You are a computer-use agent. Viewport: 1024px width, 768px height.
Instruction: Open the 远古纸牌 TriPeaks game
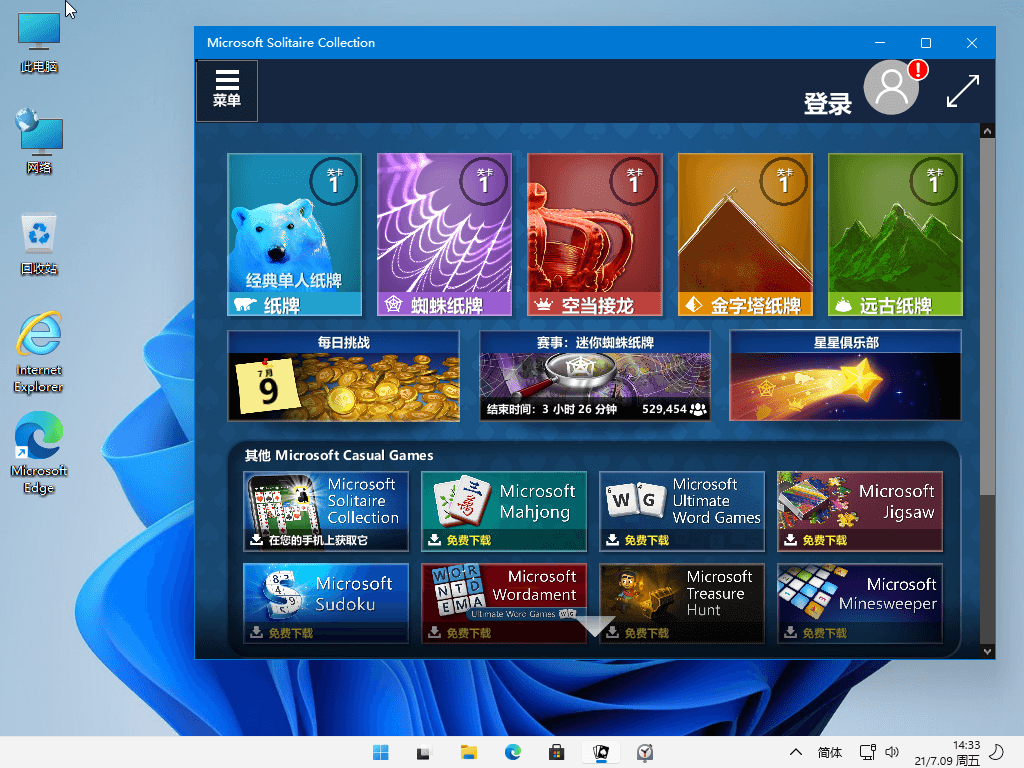click(x=895, y=234)
